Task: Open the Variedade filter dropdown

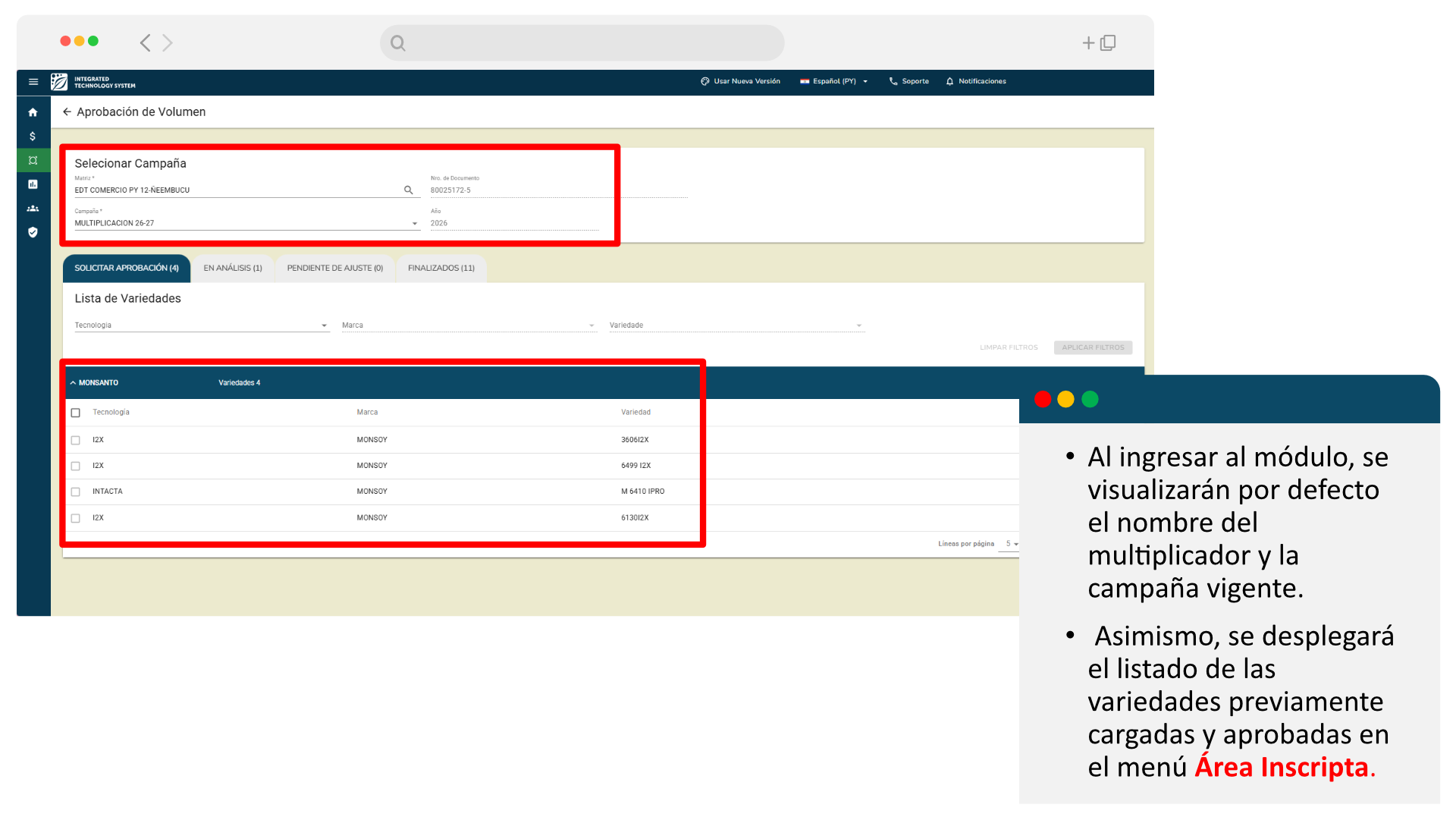Action: point(737,325)
